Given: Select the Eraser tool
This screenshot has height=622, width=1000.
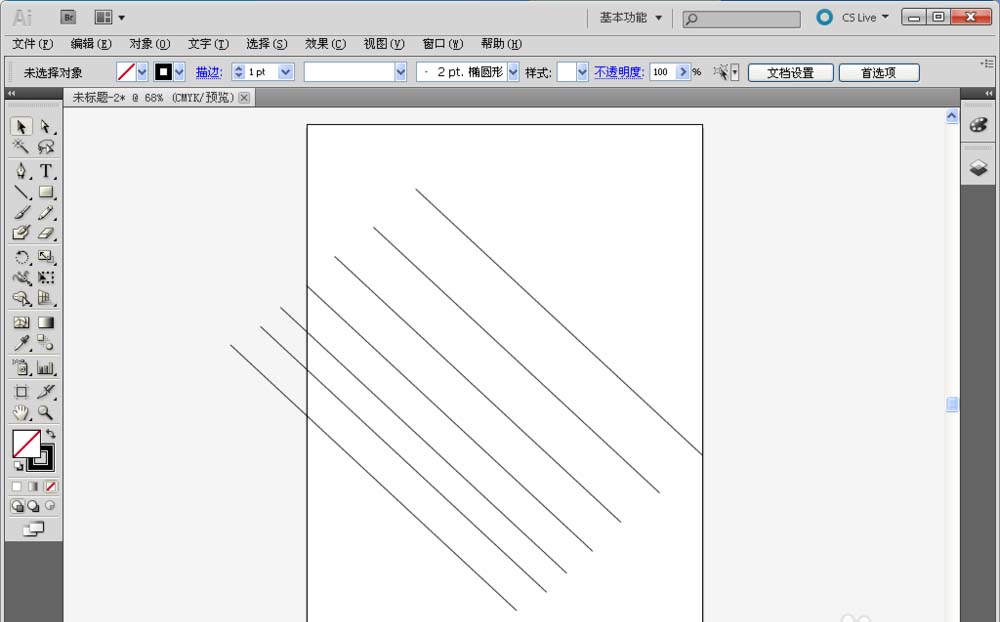Looking at the screenshot, I should point(45,233).
